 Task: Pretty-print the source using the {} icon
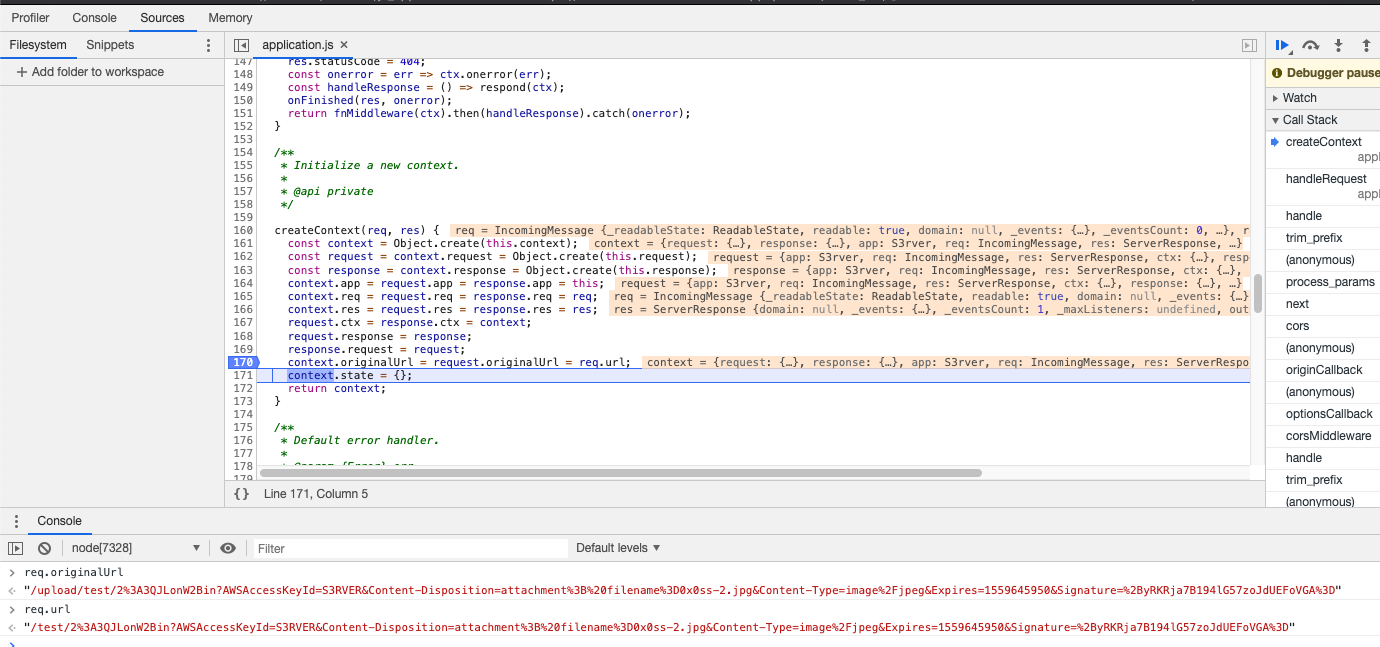pyautogui.click(x=241, y=493)
